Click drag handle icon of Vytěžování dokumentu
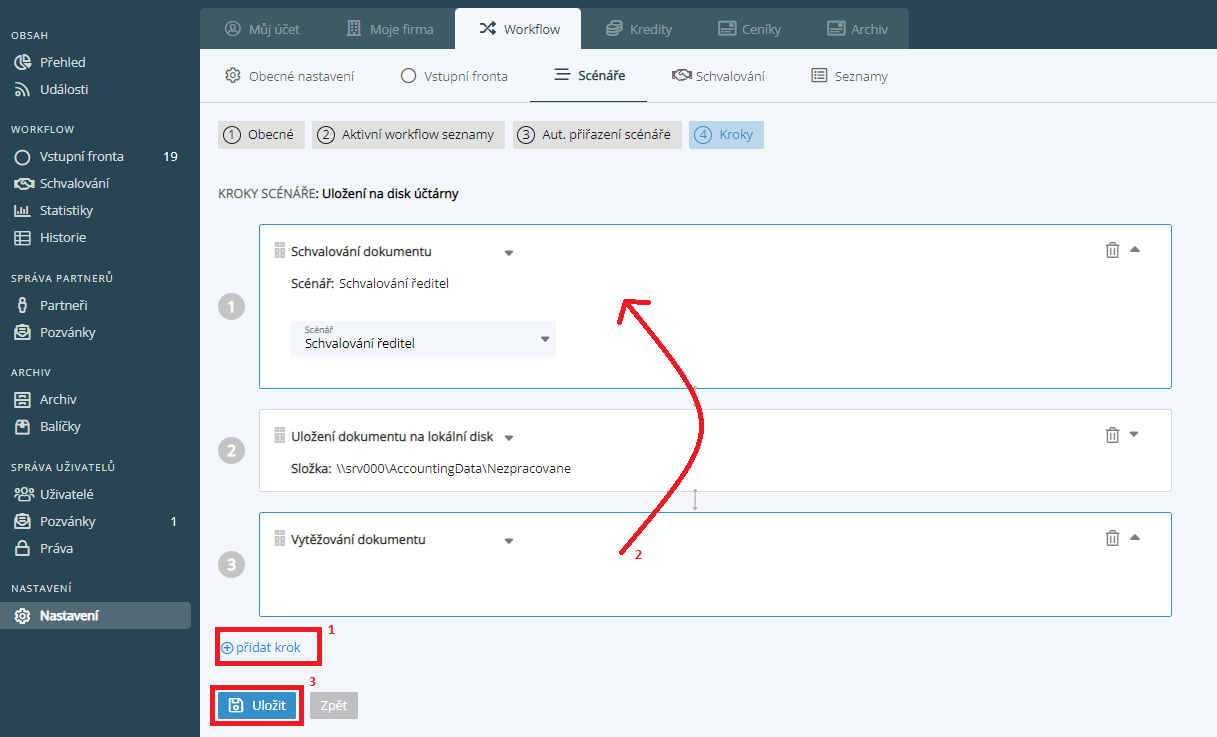The height and width of the screenshot is (737, 1217). (x=280, y=539)
